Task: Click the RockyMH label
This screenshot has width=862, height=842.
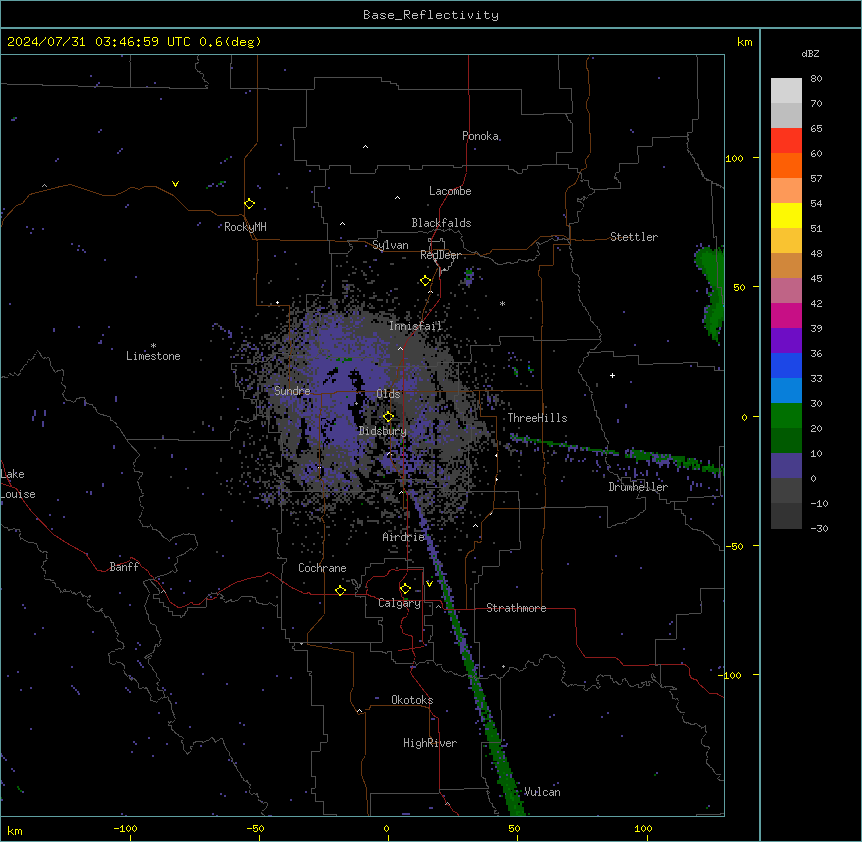Action: 245,227
